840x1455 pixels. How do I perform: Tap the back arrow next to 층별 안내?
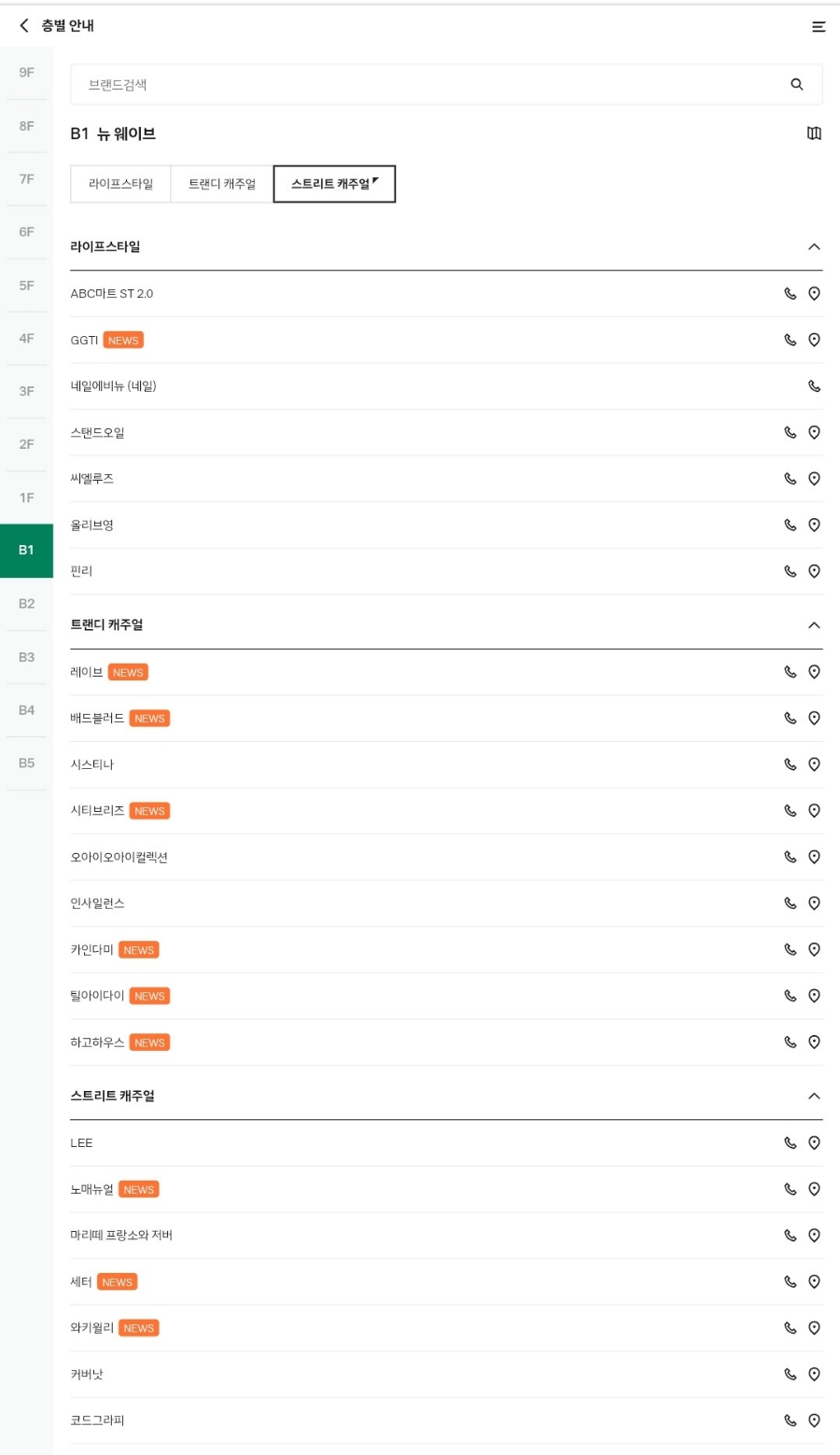[24, 25]
